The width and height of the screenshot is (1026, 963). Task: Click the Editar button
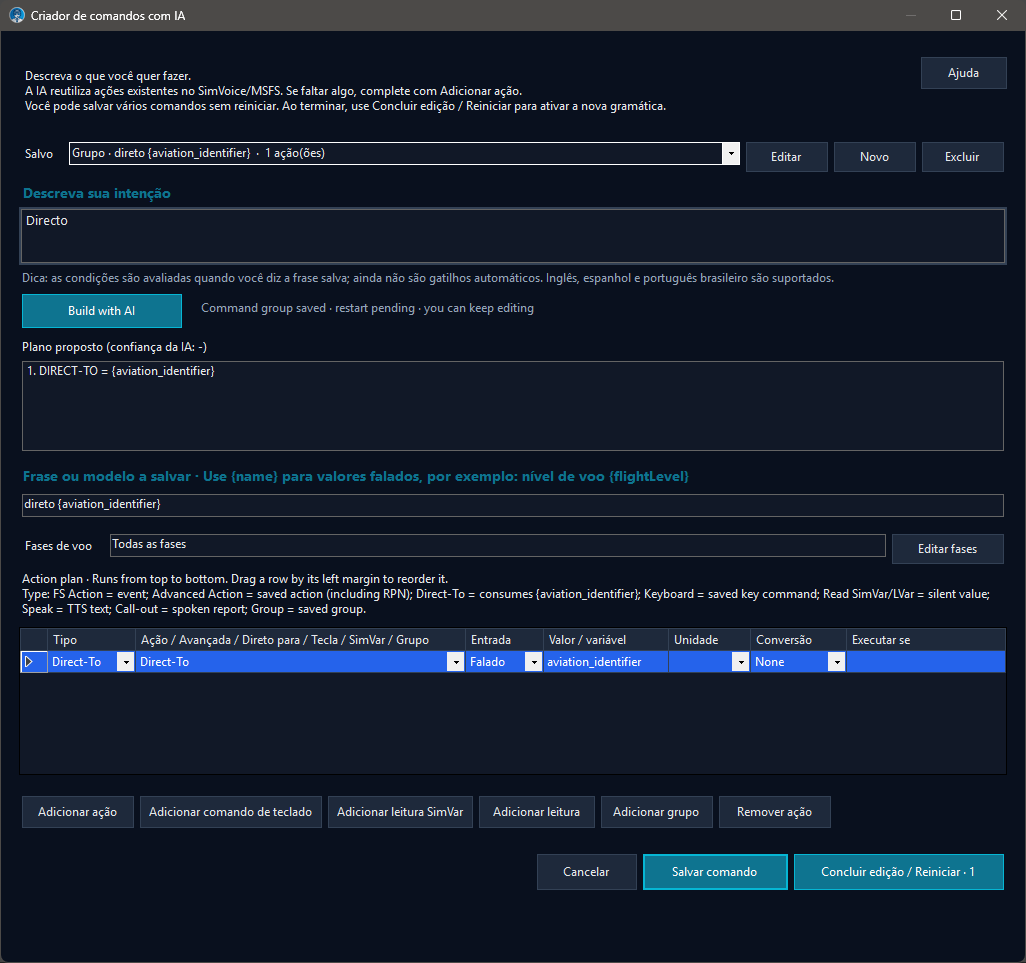tap(786, 157)
